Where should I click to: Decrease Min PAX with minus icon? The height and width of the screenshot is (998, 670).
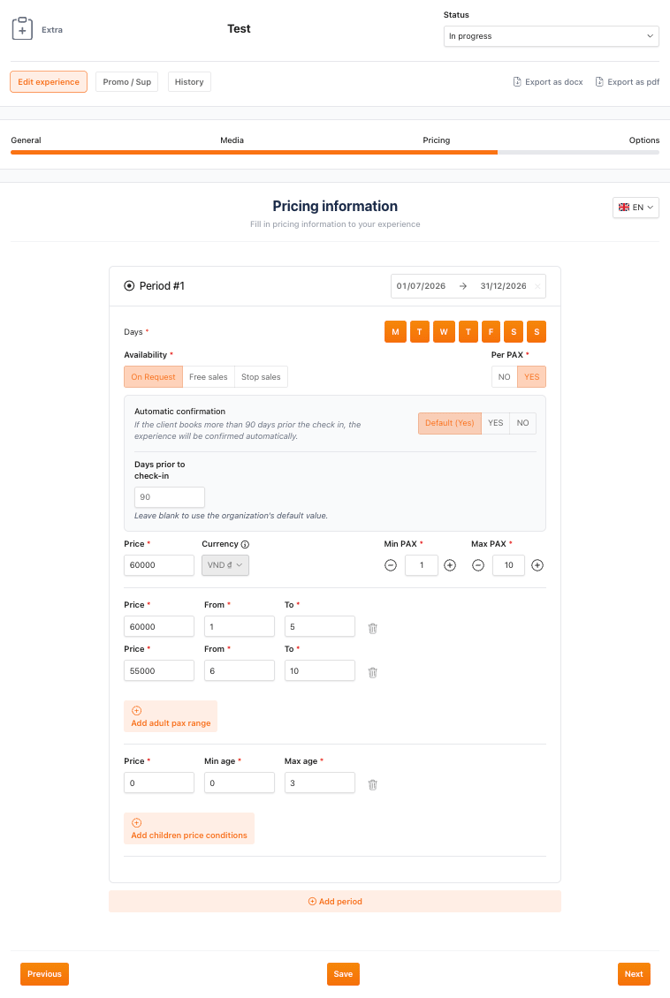tap(391, 565)
